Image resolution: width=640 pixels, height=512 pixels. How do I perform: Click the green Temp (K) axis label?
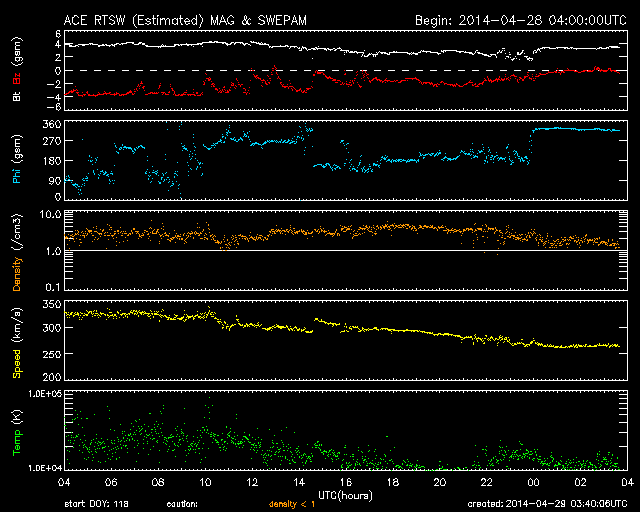click(x=15, y=431)
